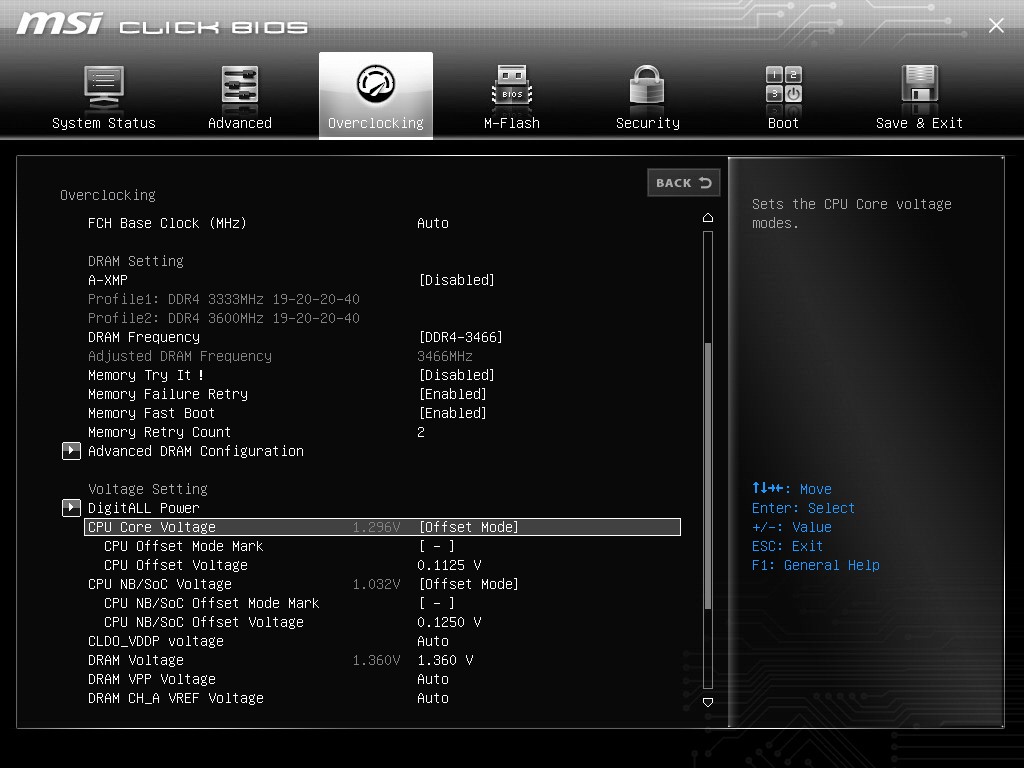Change CPU Offset Mode Mark [ - ] value

(x=437, y=546)
